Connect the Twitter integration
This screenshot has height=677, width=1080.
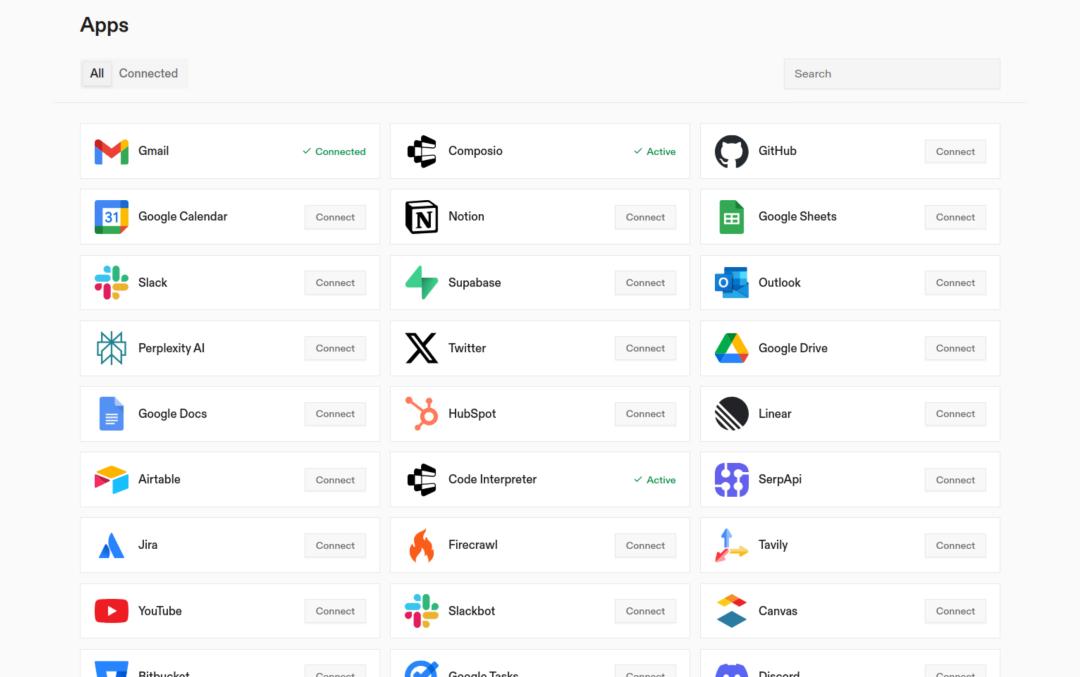[x=645, y=348]
